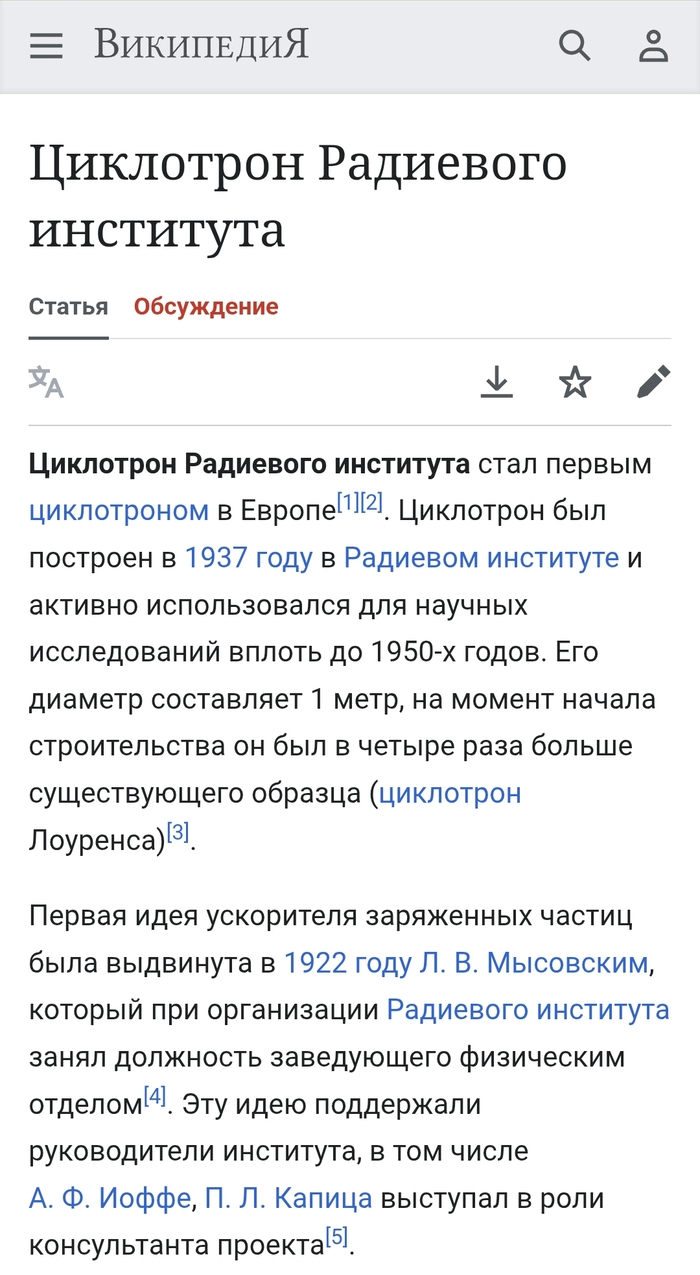Tap the pencil edit icon
Viewport: 700px width, 1275px height.
click(653, 382)
